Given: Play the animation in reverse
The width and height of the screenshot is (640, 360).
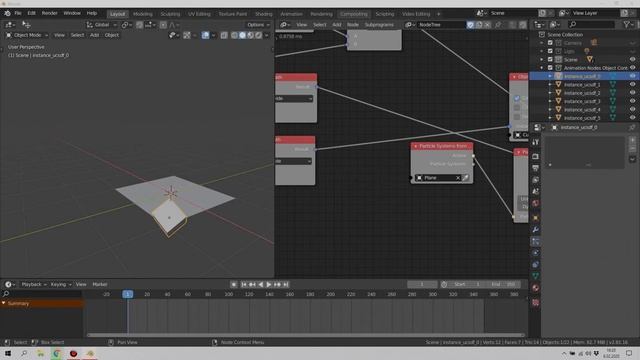Looking at the screenshot, I should pos(261,284).
